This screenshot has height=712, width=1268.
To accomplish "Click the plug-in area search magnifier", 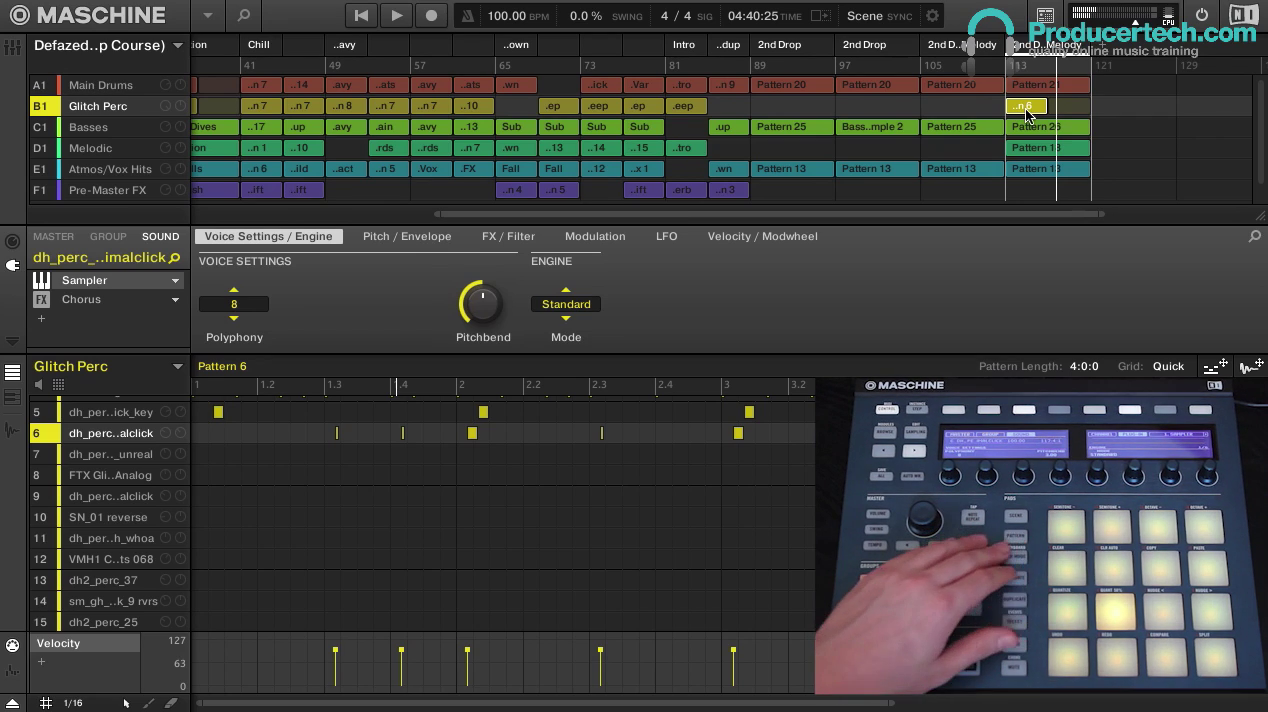I will pyautogui.click(x=1254, y=237).
